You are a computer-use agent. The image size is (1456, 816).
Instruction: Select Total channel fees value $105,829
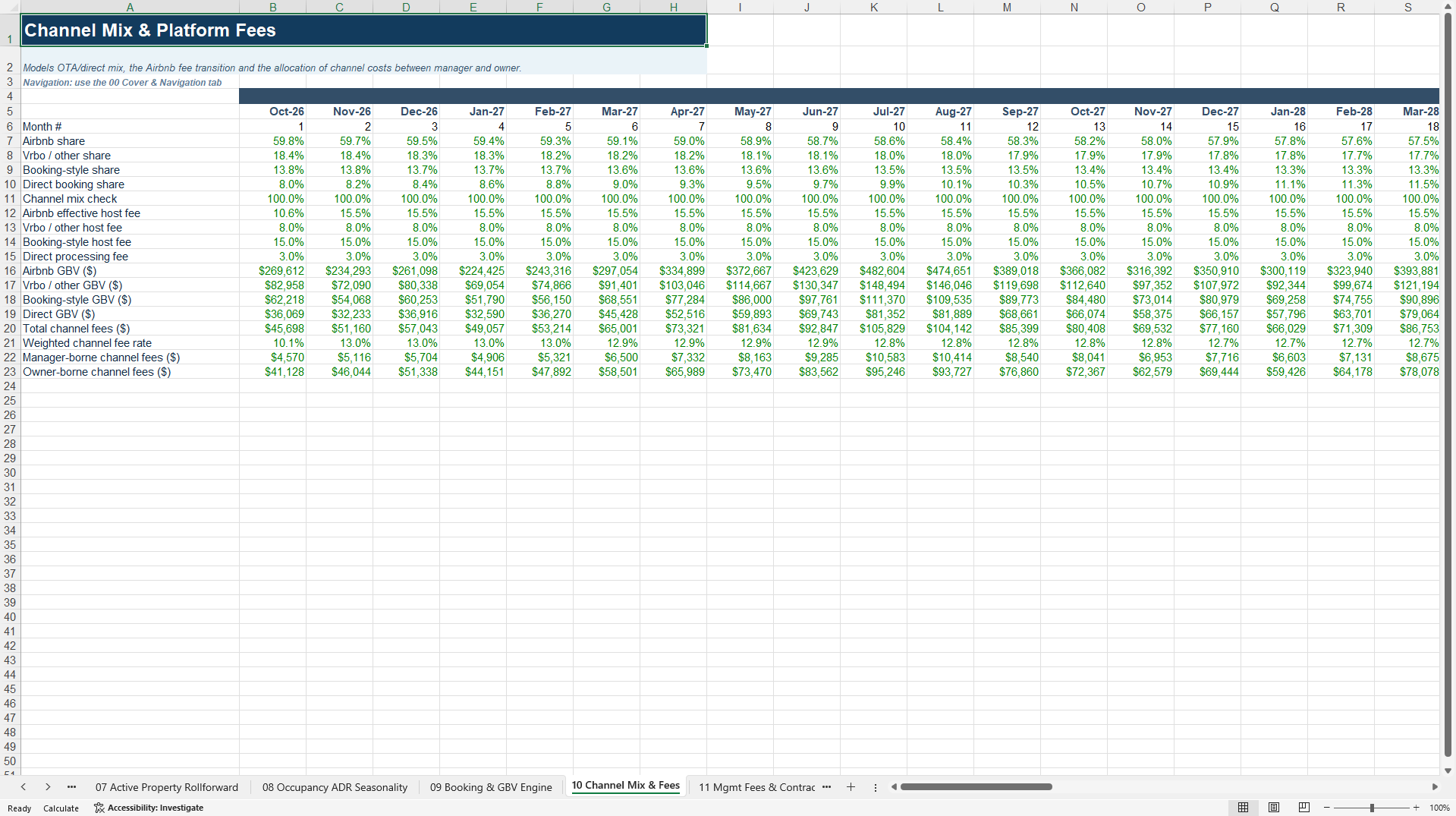pos(873,329)
